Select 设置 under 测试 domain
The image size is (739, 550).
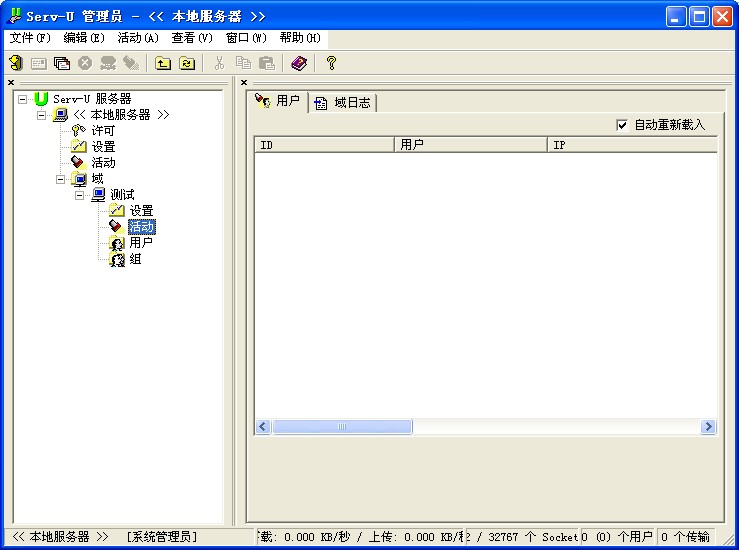(x=141, y=211)
